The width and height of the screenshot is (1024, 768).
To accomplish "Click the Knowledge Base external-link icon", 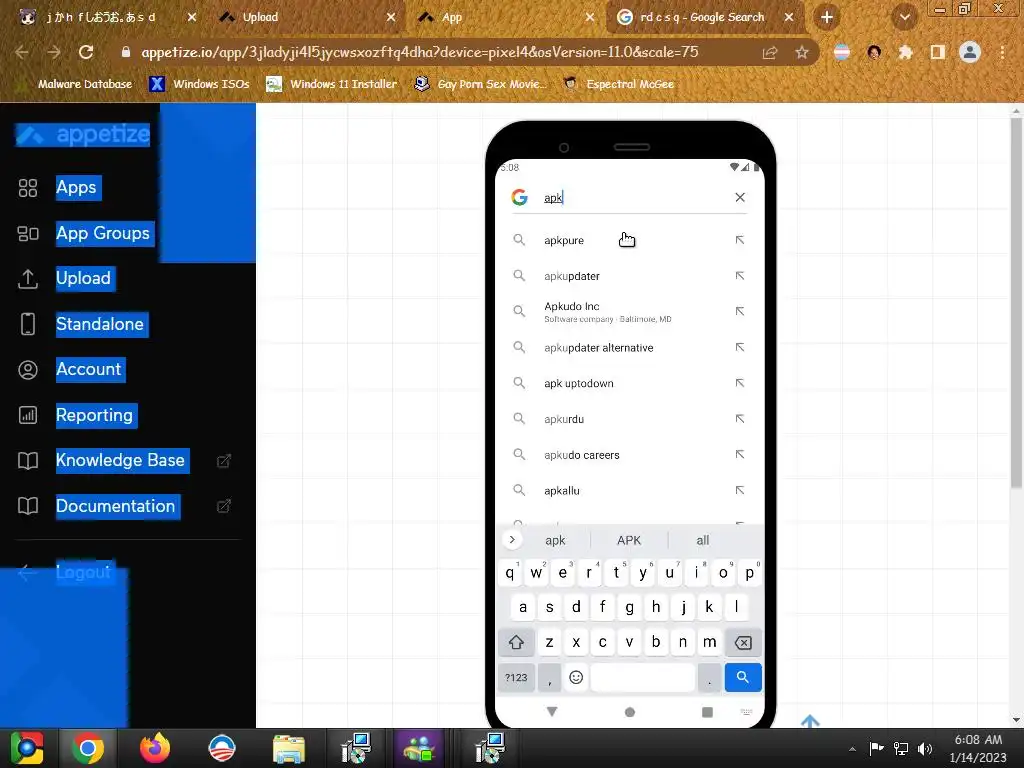I will click(224, 460).
